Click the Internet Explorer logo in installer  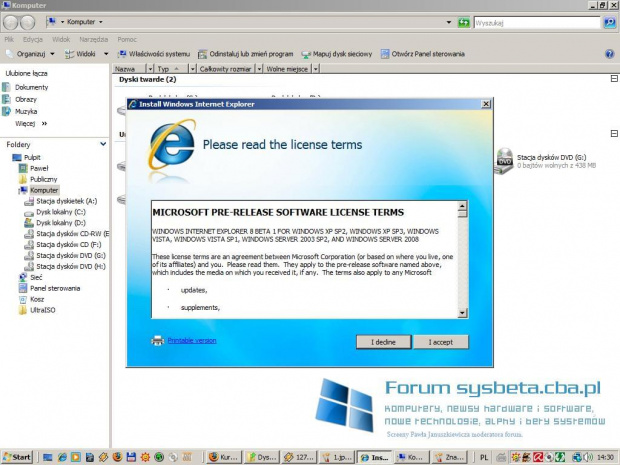[x=172, y=146]
